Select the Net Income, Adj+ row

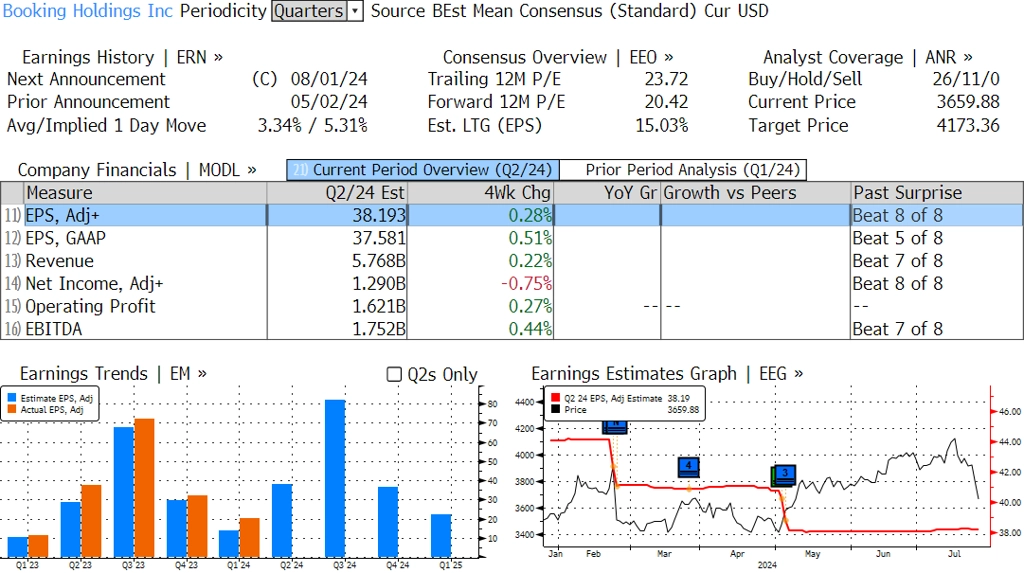pos(512,284)
